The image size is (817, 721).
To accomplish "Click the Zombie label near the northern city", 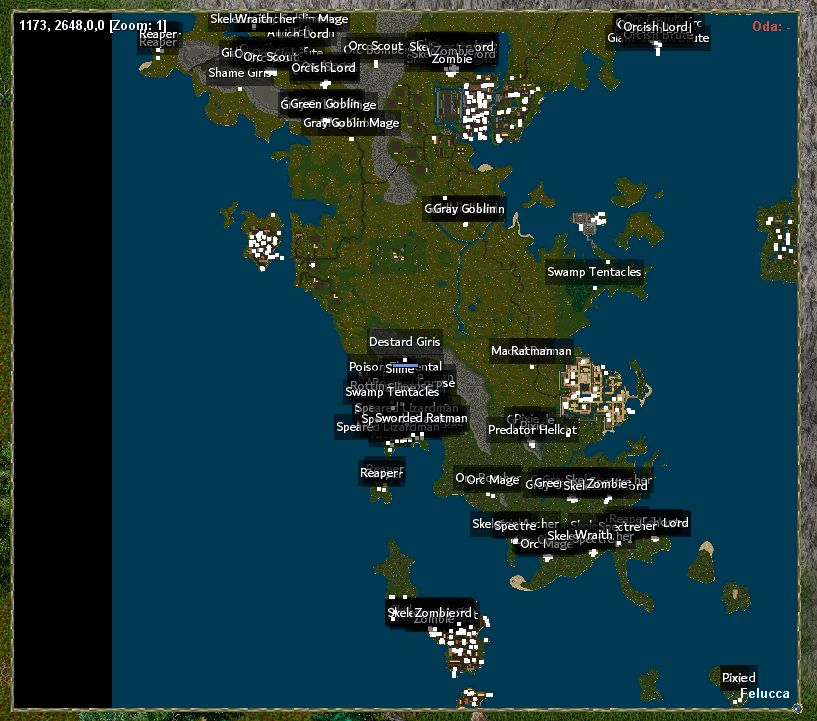I will [x=451, y=59].
